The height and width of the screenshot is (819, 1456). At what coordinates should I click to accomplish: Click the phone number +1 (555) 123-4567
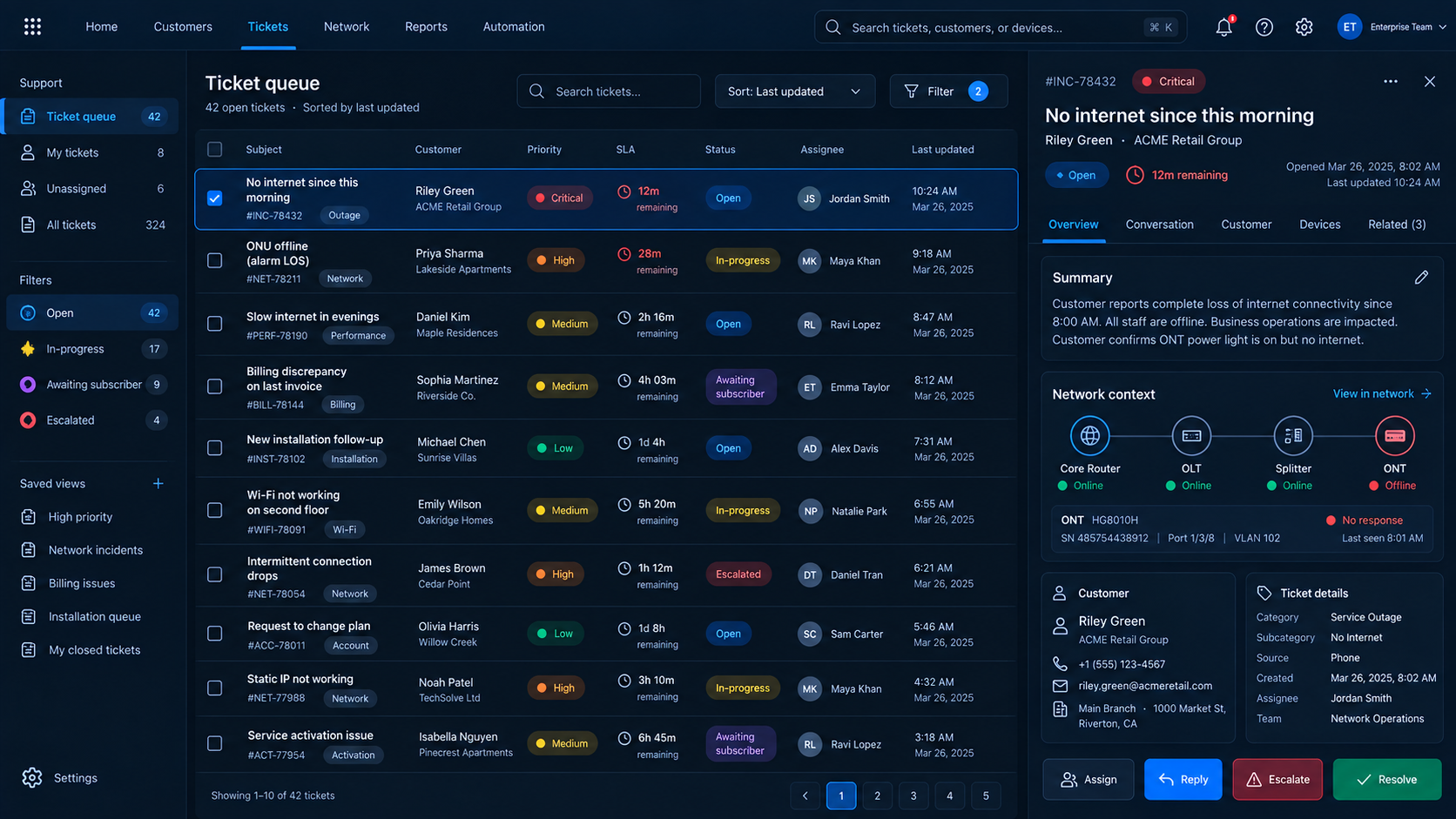(x=1122, y=664)
